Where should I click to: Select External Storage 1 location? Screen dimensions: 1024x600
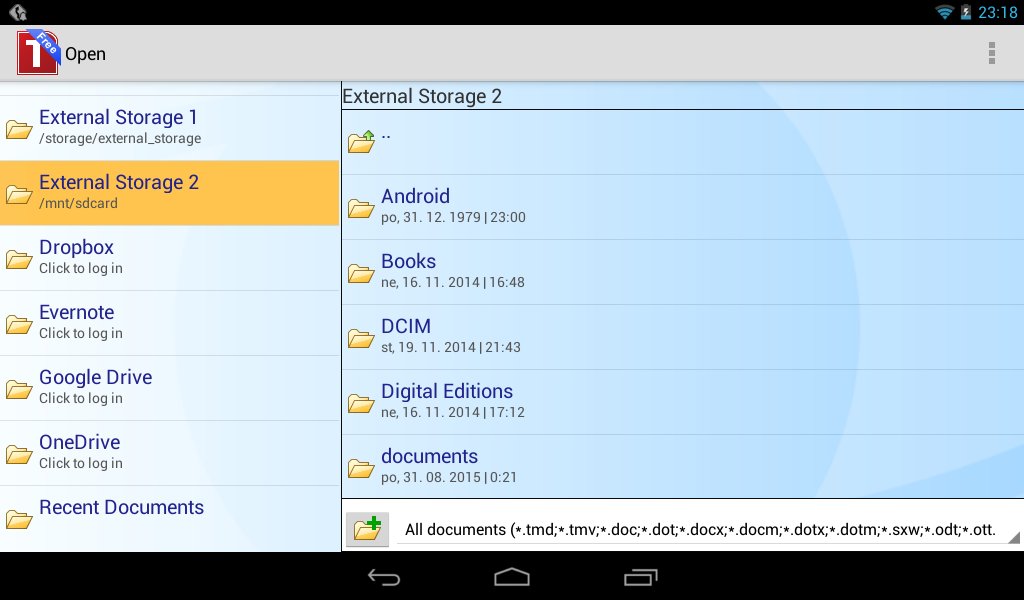click(170, 128)
